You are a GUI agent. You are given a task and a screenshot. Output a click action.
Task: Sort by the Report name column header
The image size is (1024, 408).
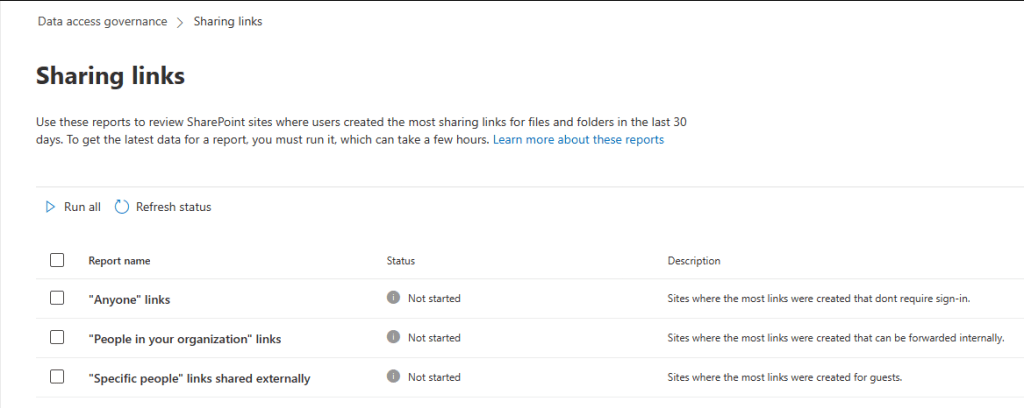pos(119,261)
